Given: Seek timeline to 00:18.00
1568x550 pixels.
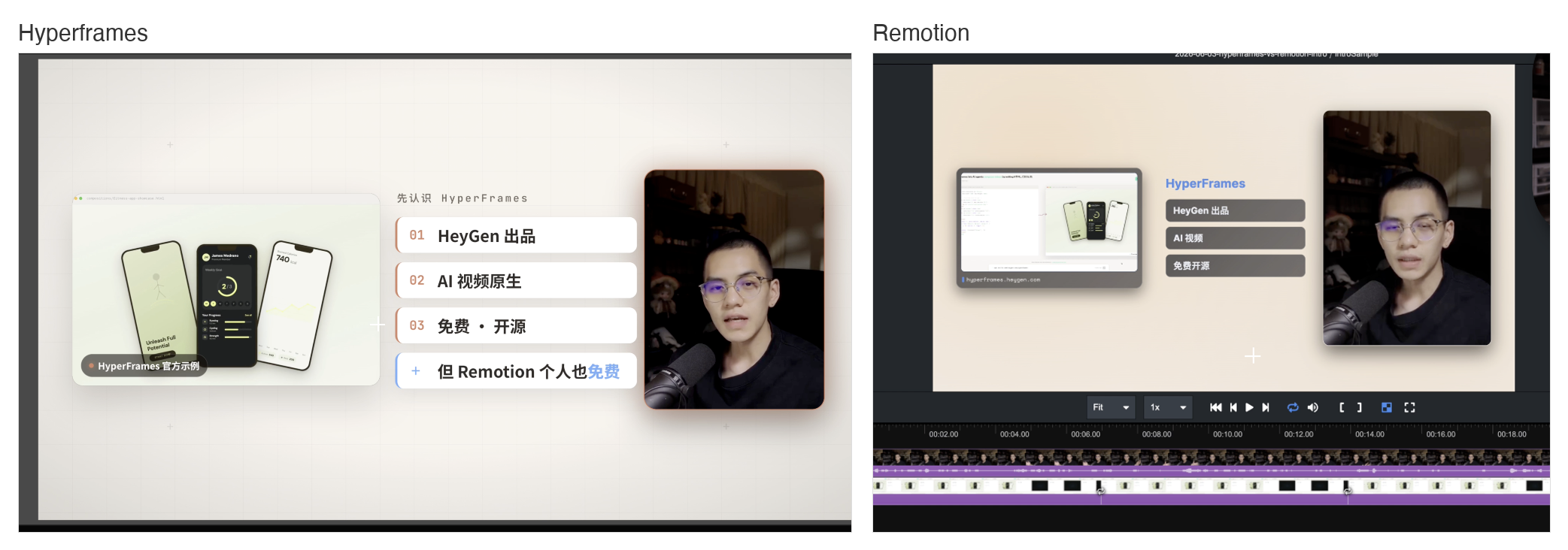Looking at the screenshot, I should (x=1512, y=434).
